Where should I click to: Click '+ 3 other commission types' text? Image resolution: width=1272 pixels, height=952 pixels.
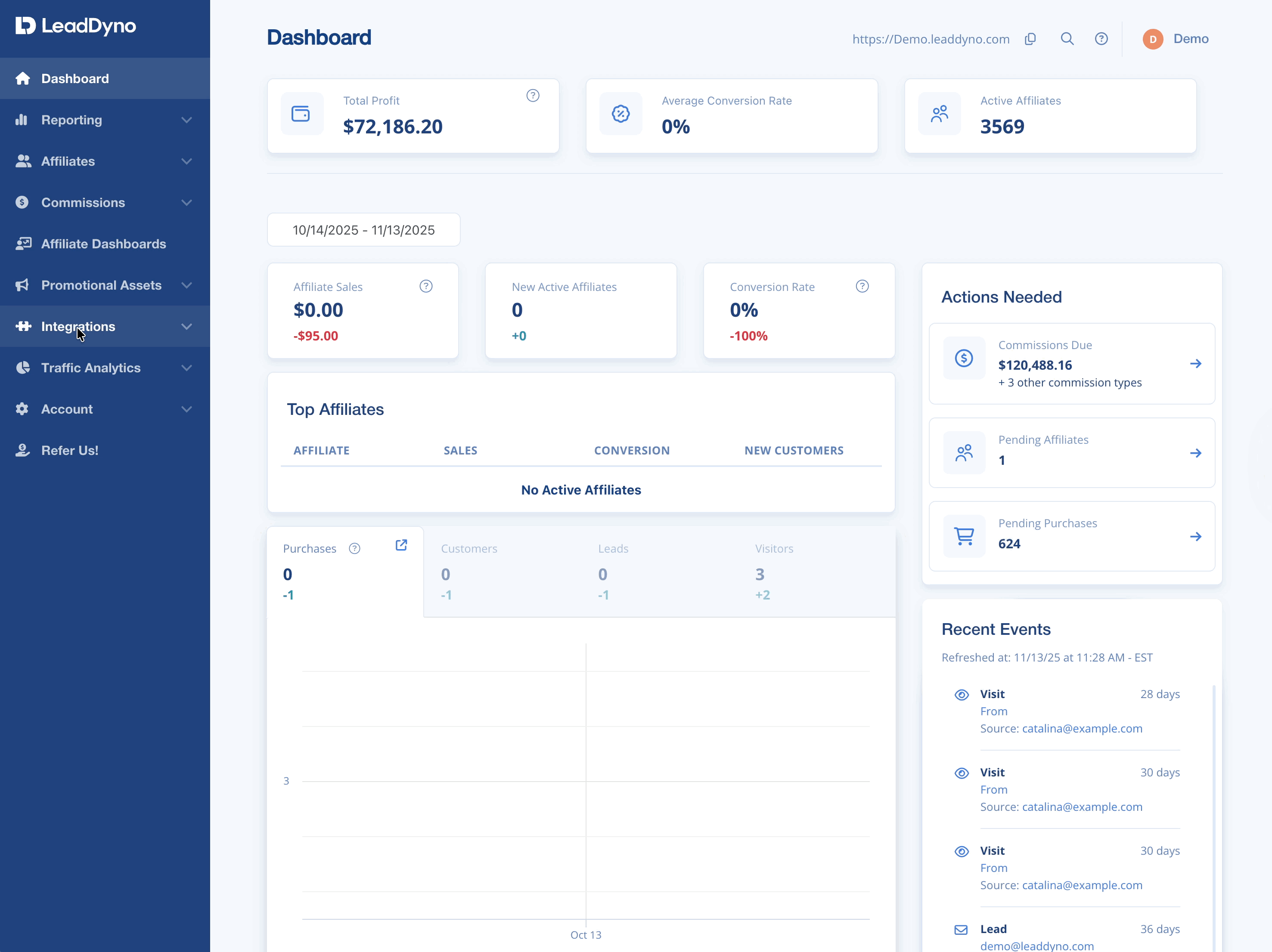pos(1070,382)
